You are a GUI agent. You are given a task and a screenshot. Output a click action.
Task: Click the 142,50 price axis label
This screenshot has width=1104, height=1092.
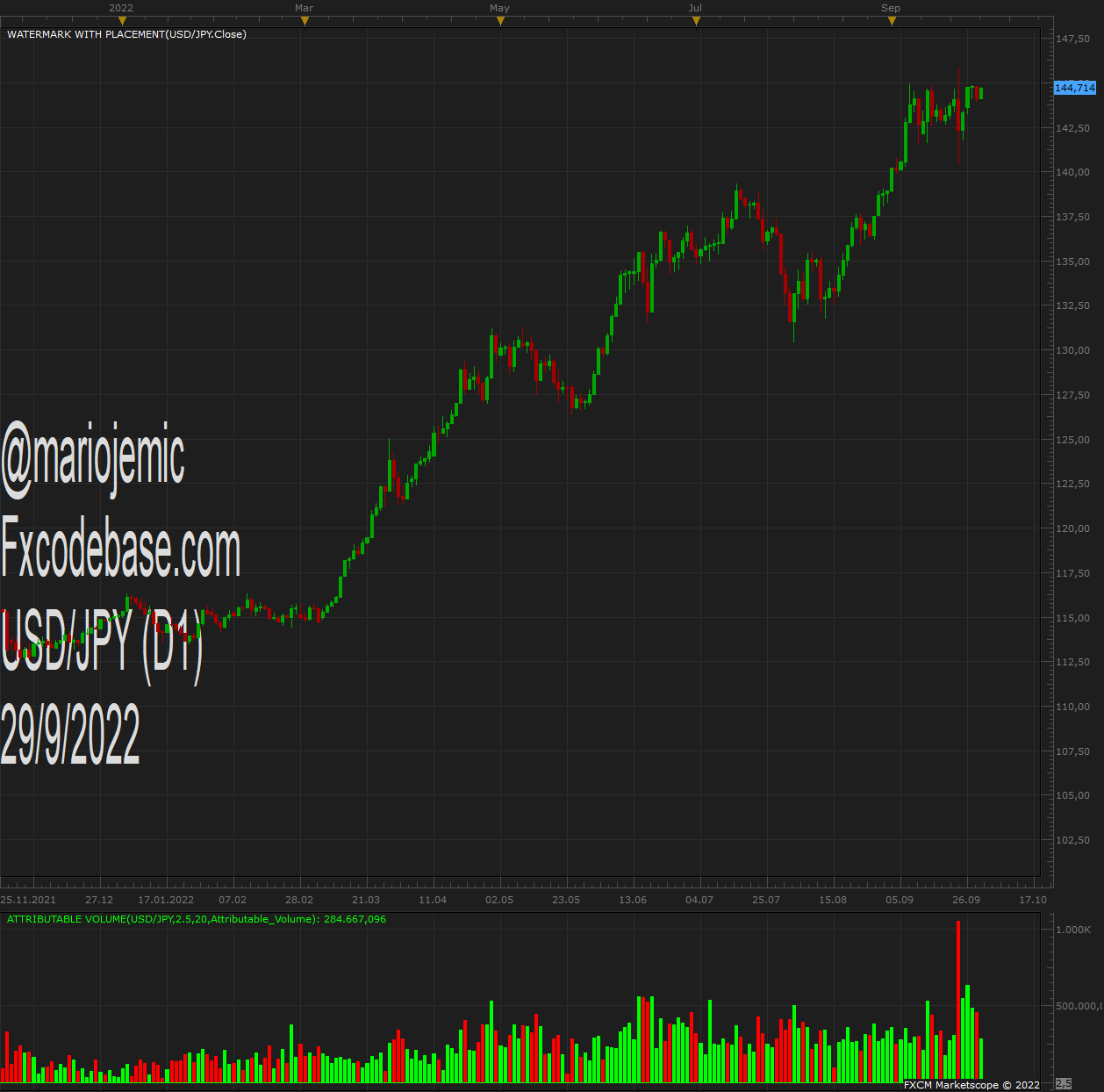tap(1073, 128)
